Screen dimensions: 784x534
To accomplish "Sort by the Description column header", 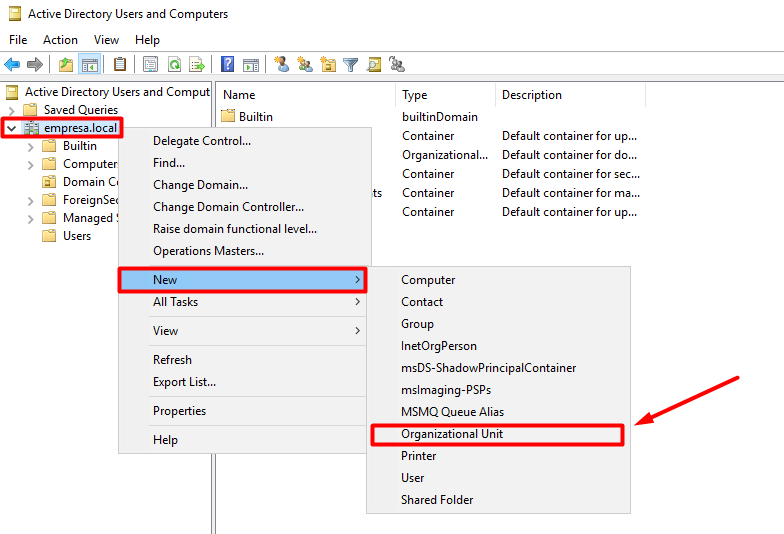I will (570, 95).
